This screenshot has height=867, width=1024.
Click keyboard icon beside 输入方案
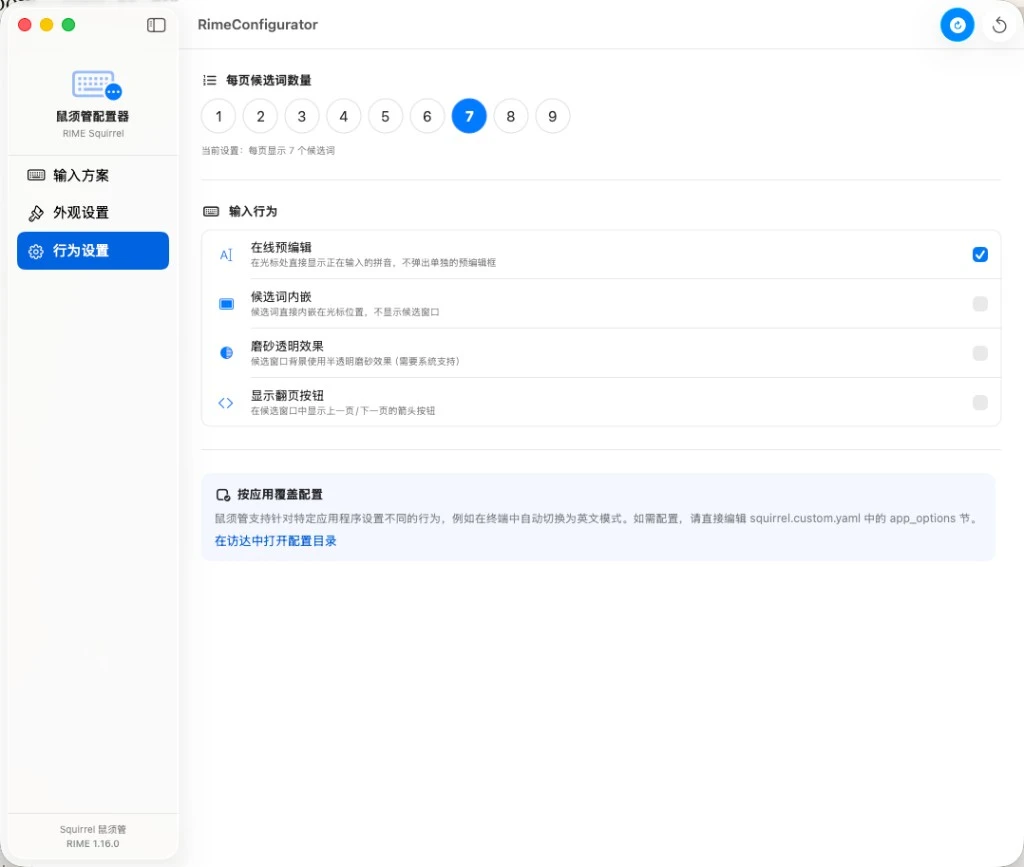(36, 175)
